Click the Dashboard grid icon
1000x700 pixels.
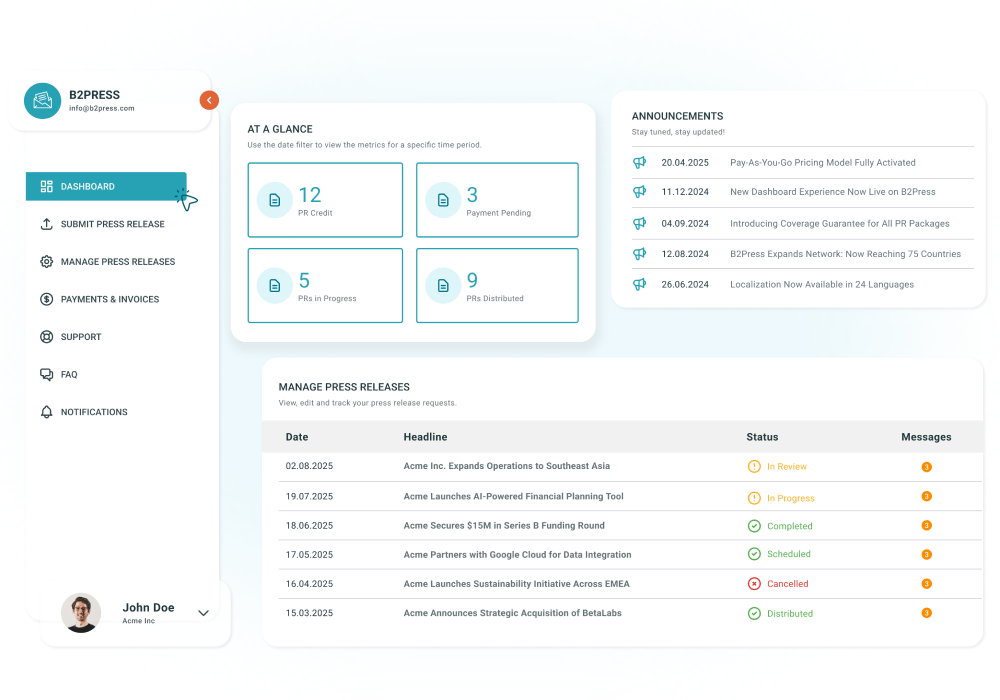tap(46, 186)
